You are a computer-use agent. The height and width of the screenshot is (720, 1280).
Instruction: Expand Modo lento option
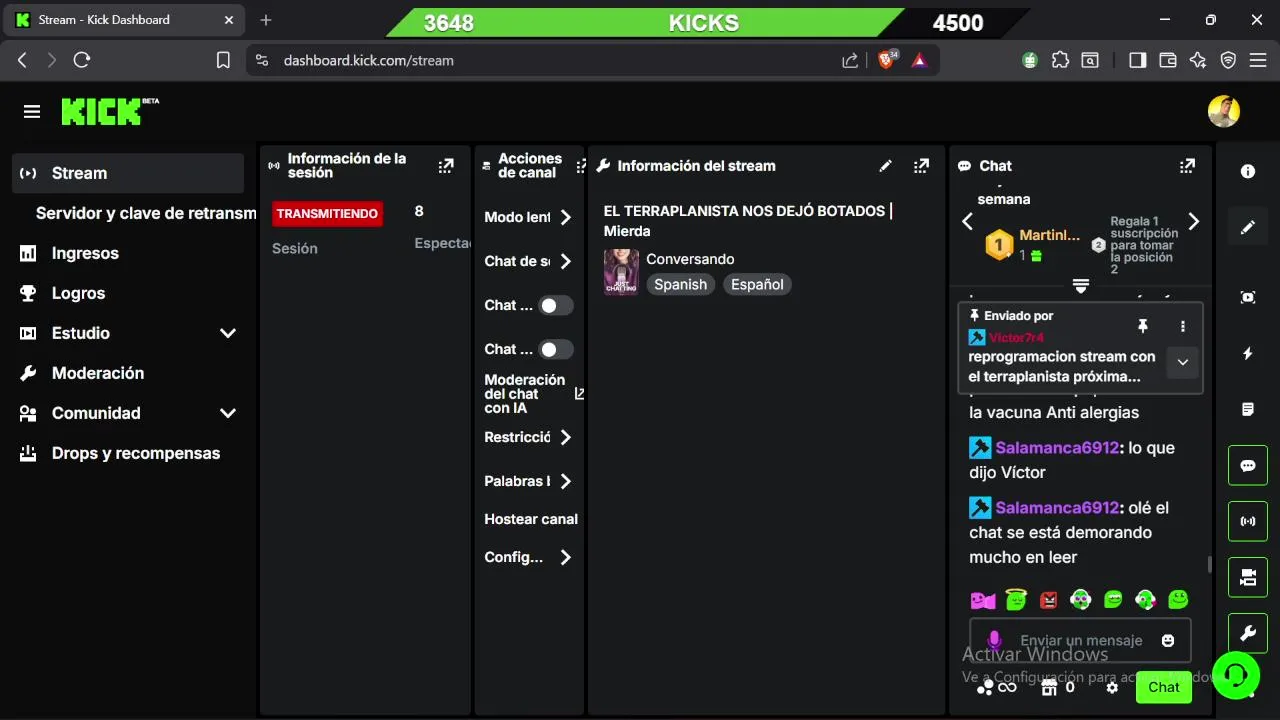click(x=528, y=217)
